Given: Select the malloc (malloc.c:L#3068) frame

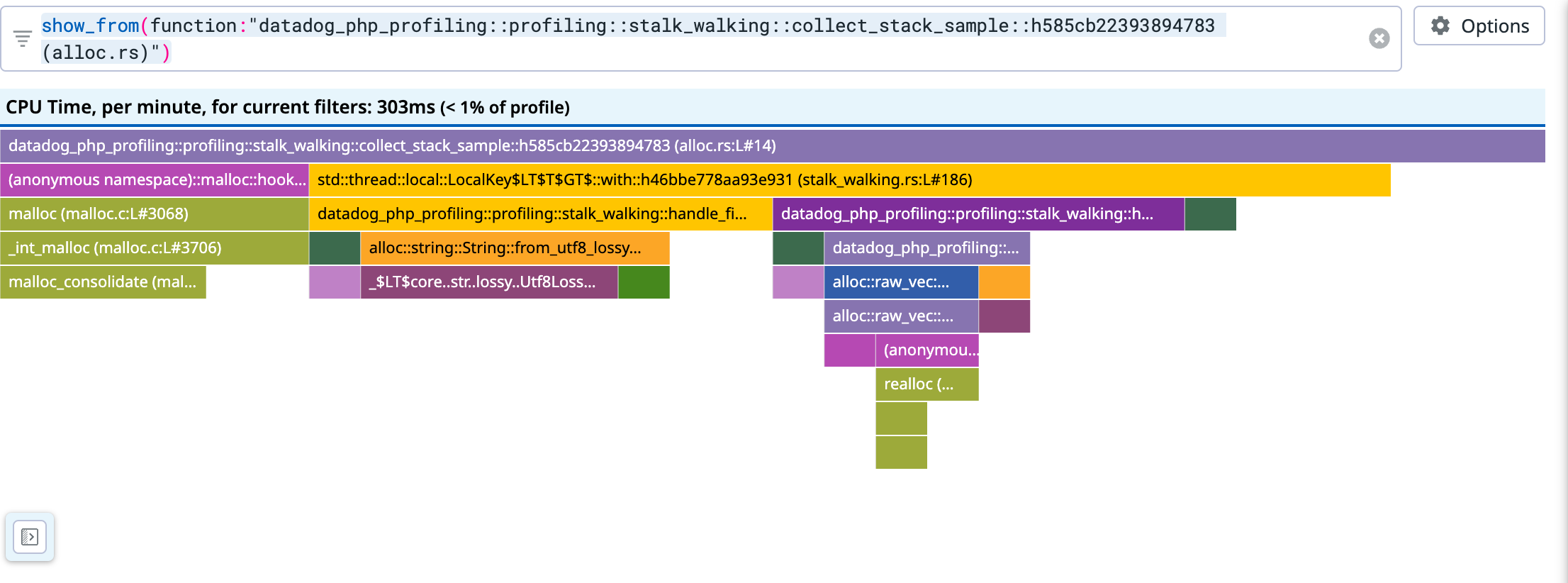Looking at the screenshot, I should 155,214.
